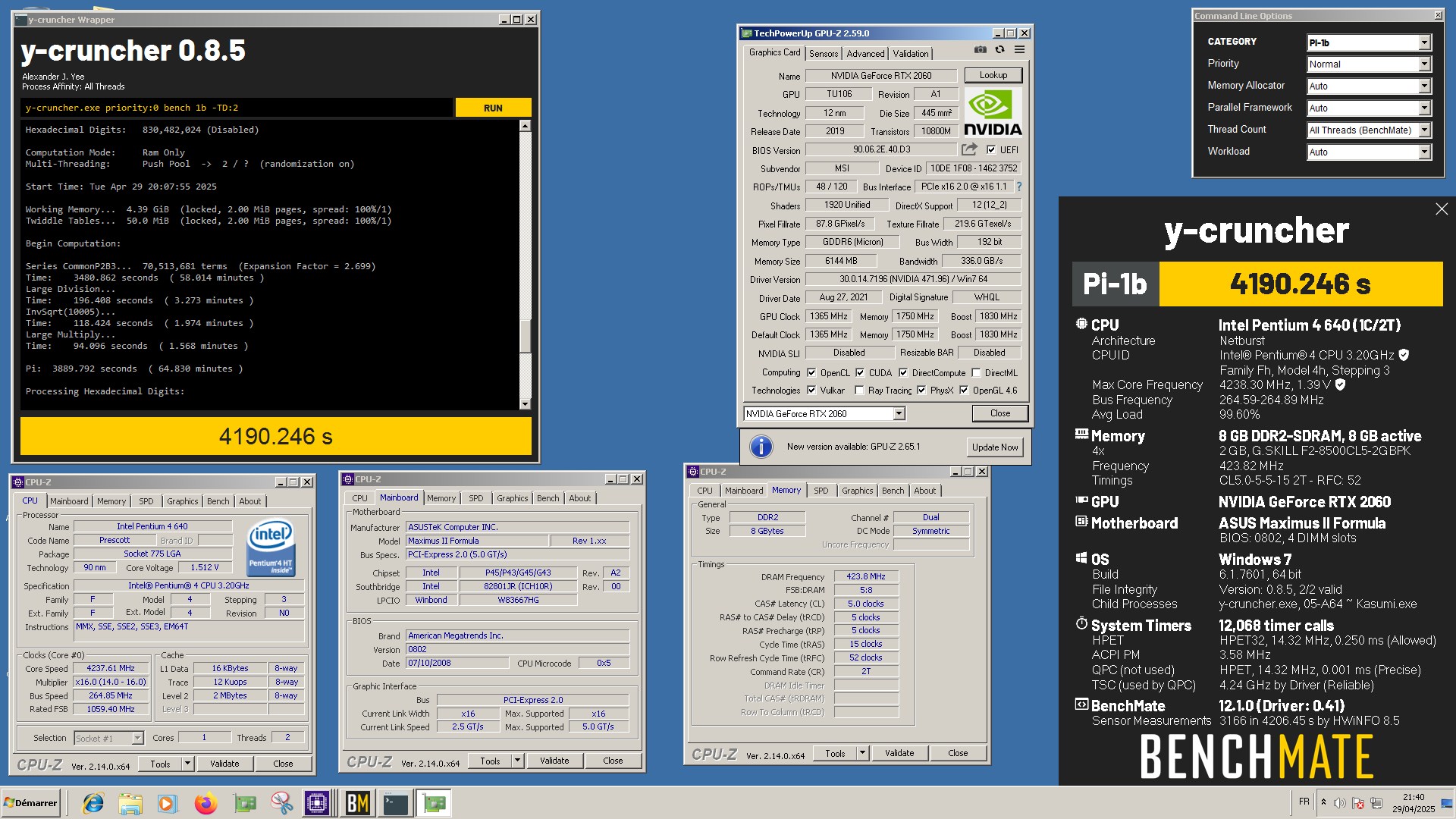The image size is (1456, 819).
Task: Show hidden system tray icons
Action: (1324, 802)
